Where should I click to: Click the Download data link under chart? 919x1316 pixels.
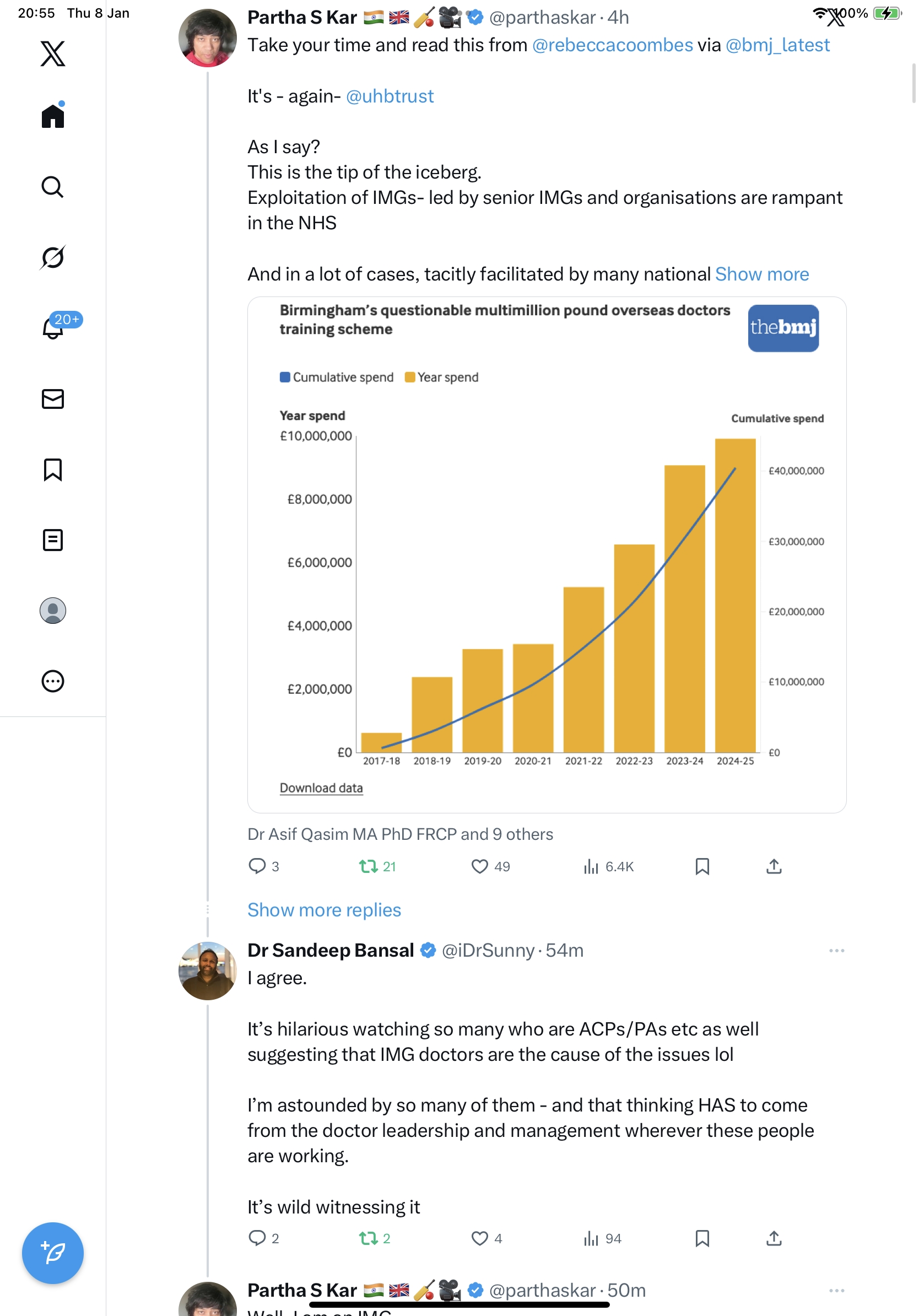click(321, 788)
